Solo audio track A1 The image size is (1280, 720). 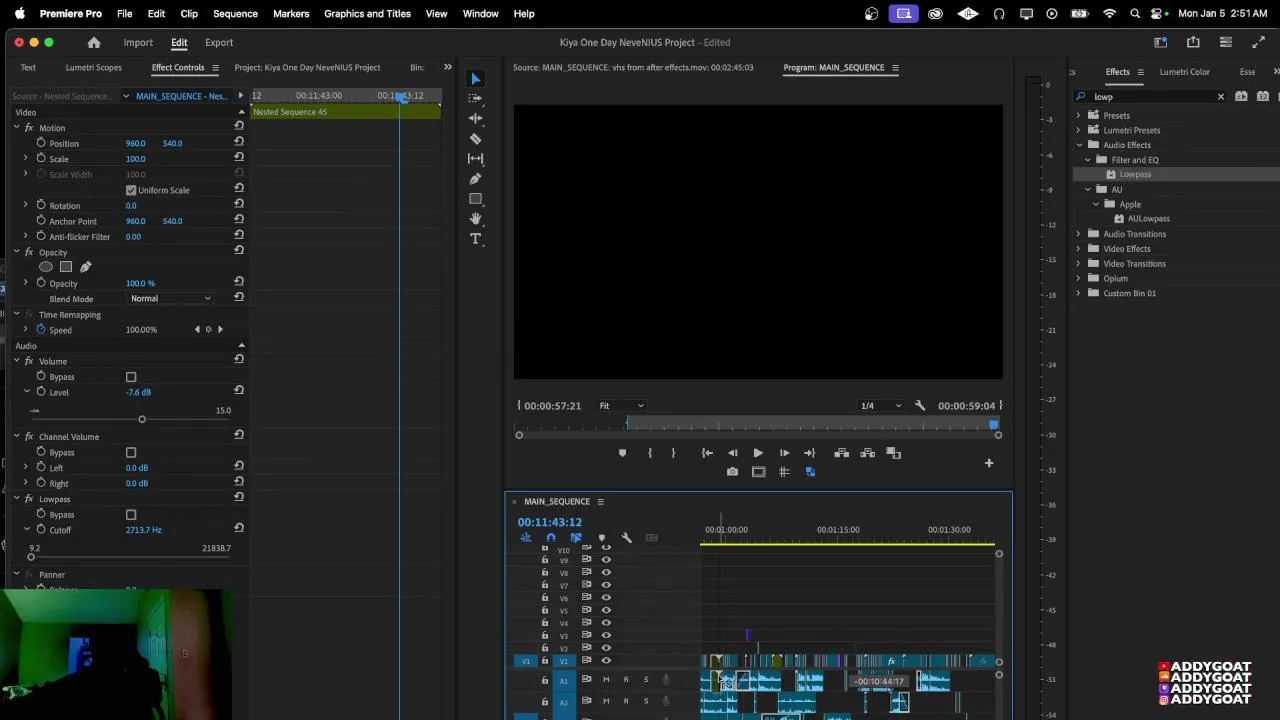(x=646, y=680)
